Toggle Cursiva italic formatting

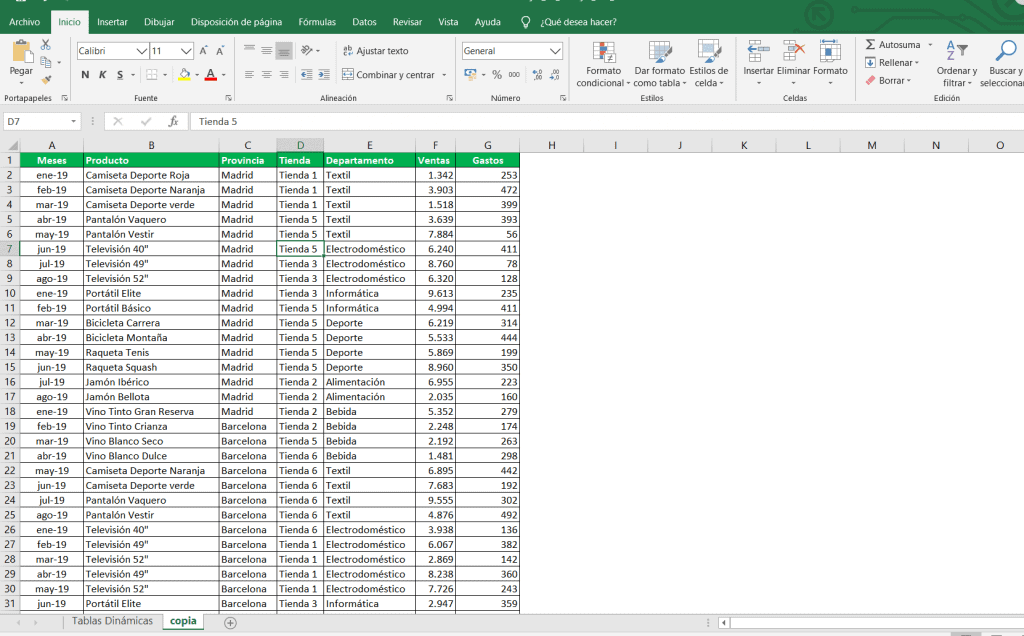103,75
